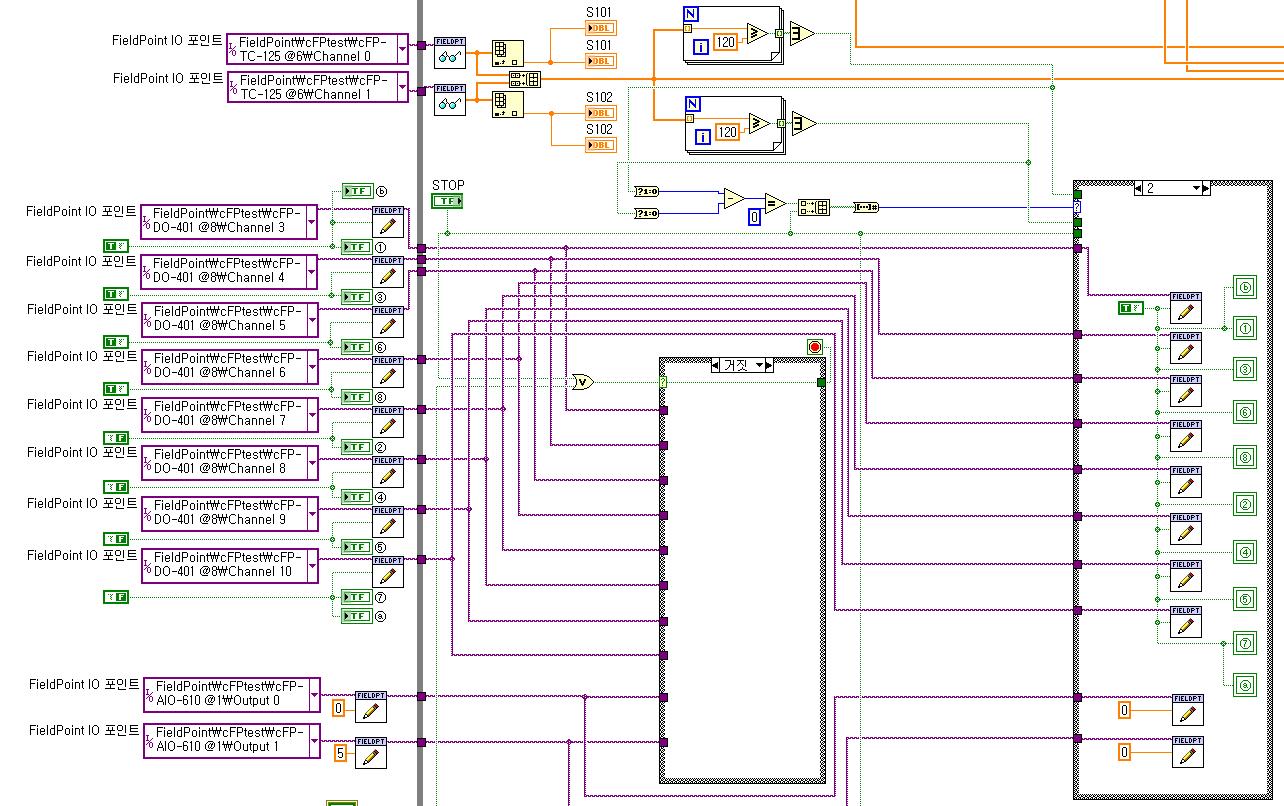The image size is (1284, 806).
Task: Select FieldPoint Write node wired to constant 5
Action: click(370, 753)
